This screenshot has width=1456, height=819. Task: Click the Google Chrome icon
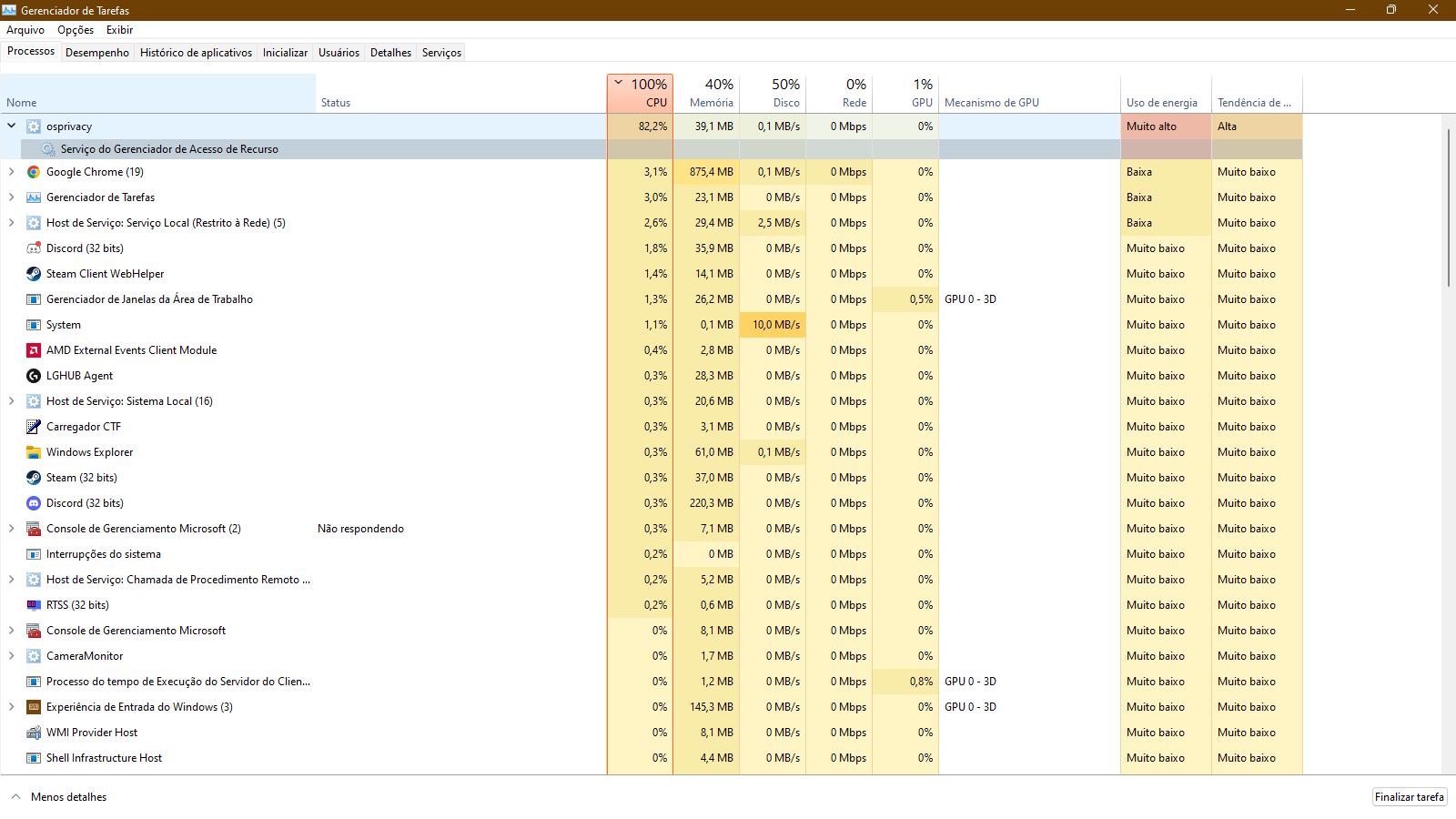coord(34,172)
